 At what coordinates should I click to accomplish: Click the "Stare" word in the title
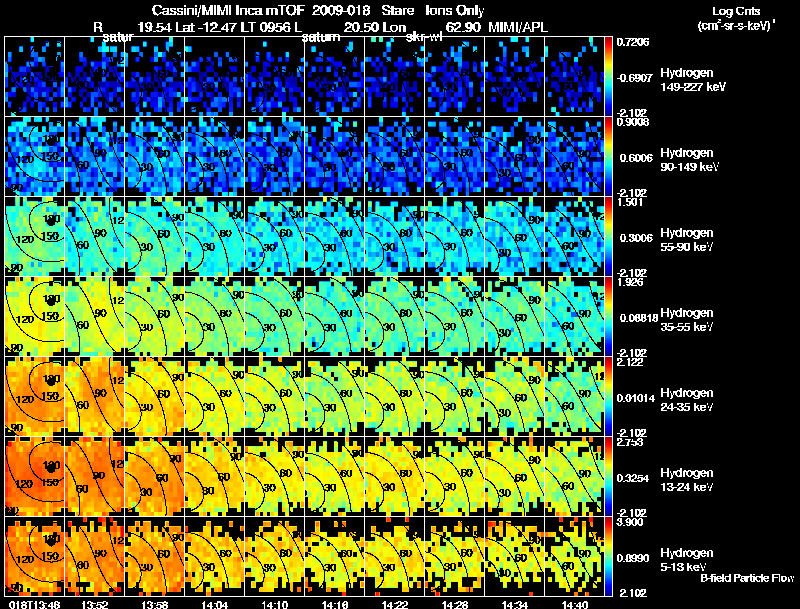point(398,10)
